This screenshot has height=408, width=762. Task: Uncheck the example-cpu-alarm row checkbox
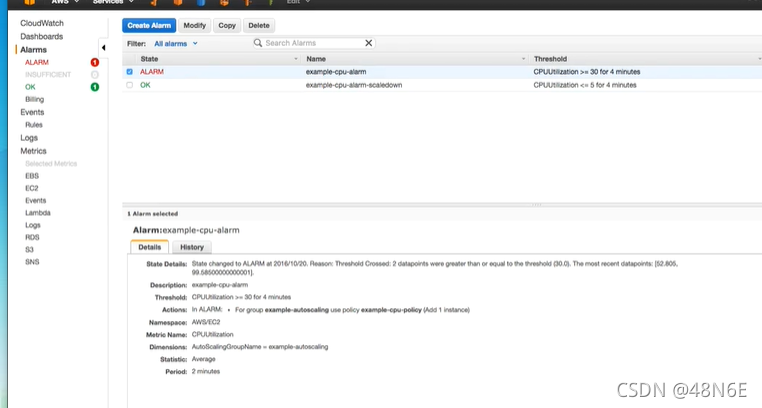[129, 72]
